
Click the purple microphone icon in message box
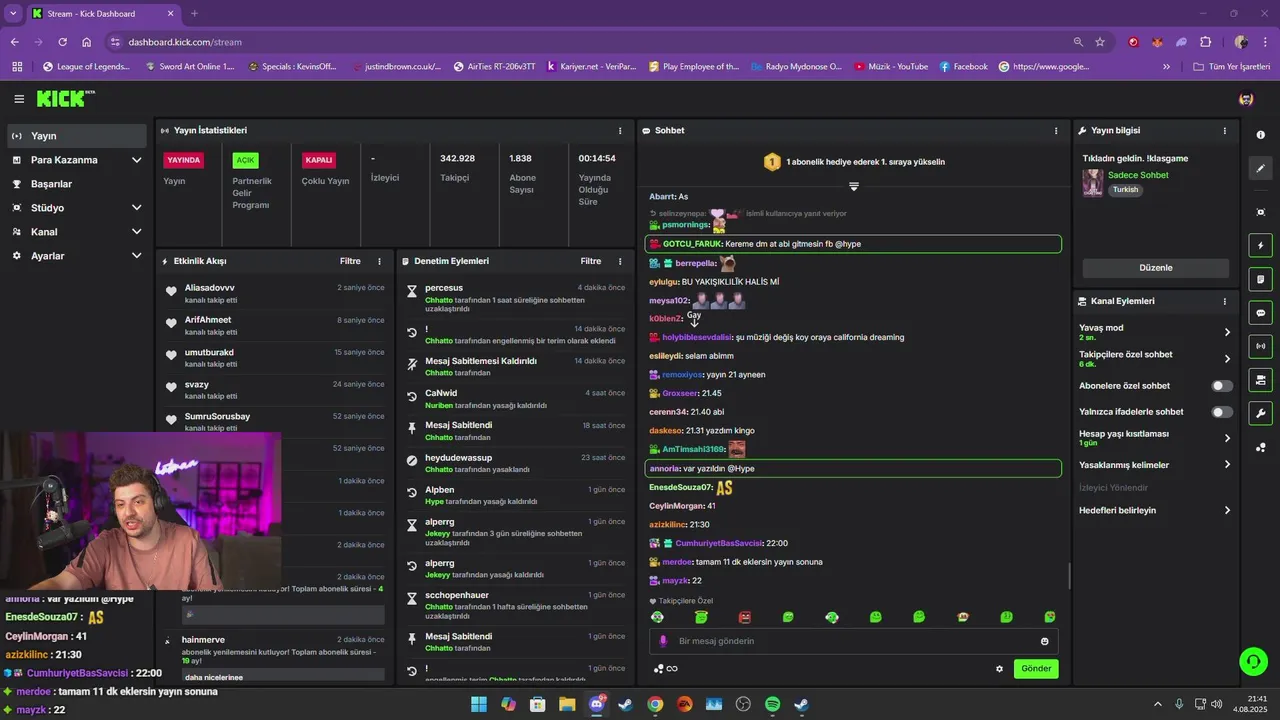click(x=663, y=641)
